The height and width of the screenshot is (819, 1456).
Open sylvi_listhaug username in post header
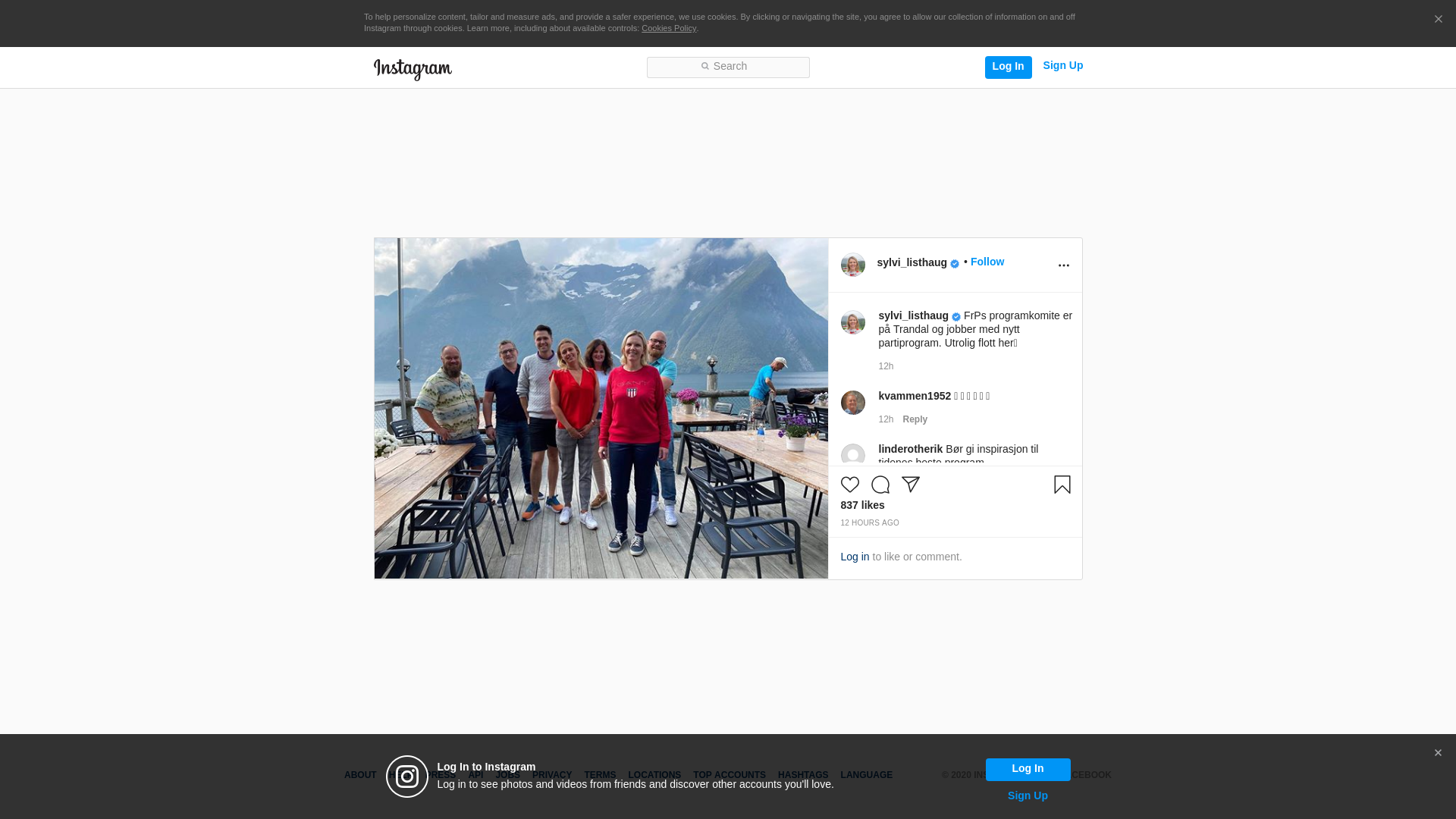pyautogui.click(x=912, y=262)
